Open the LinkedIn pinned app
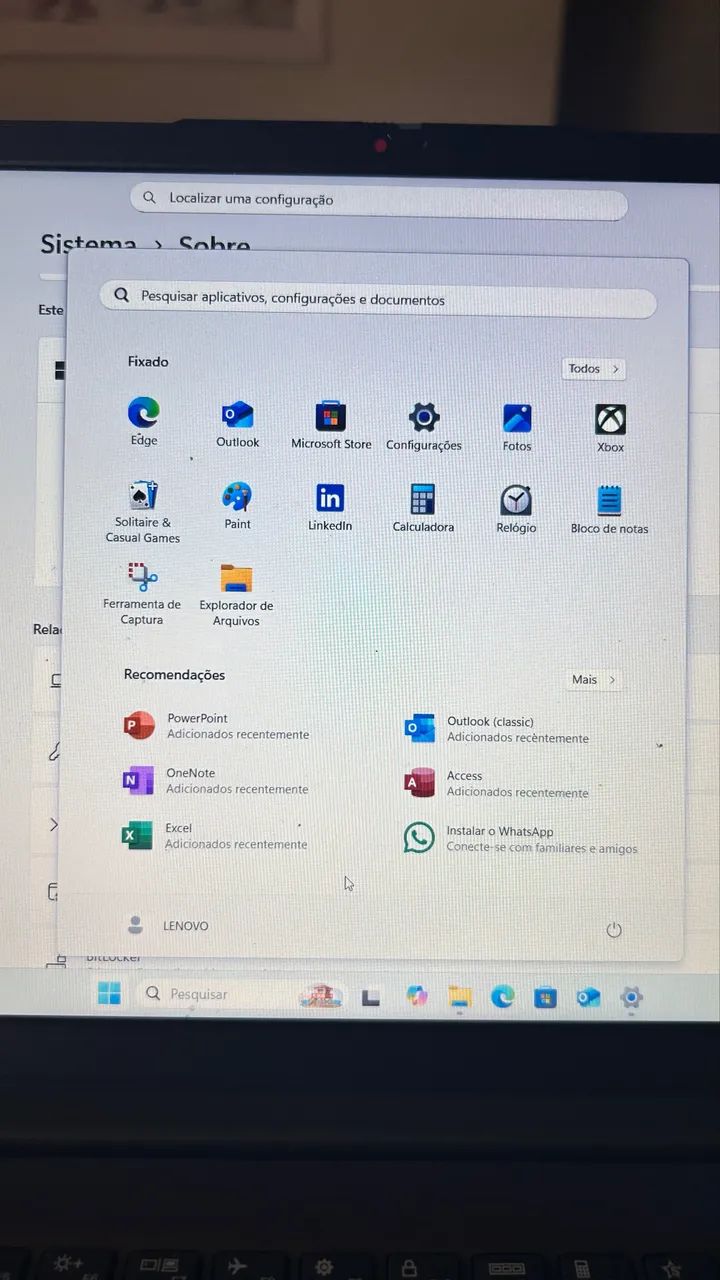The width and height of the screenshot is (720, 1280). click(330, 507)
